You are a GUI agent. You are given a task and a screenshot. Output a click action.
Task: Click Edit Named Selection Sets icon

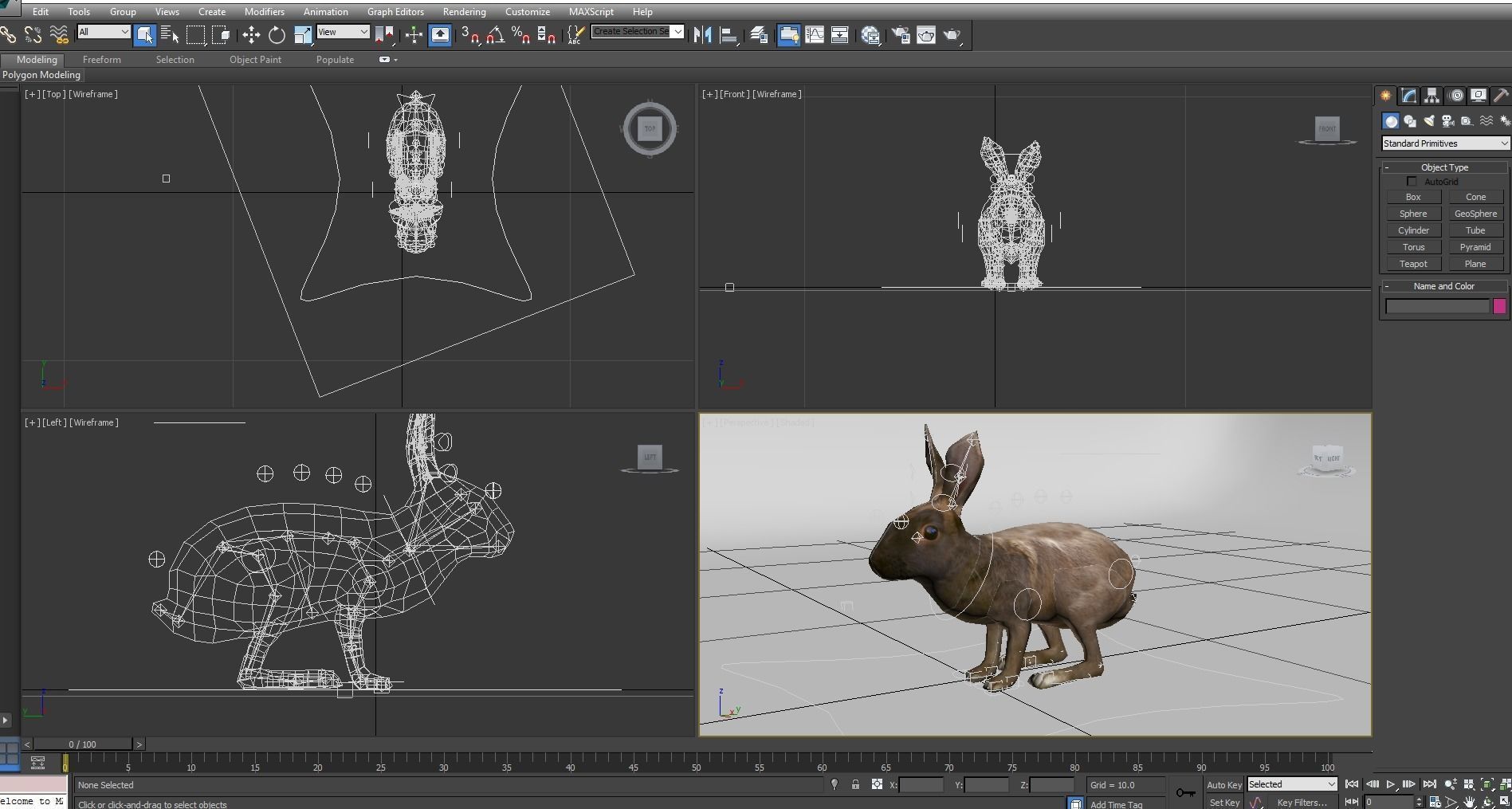point(575,34)
